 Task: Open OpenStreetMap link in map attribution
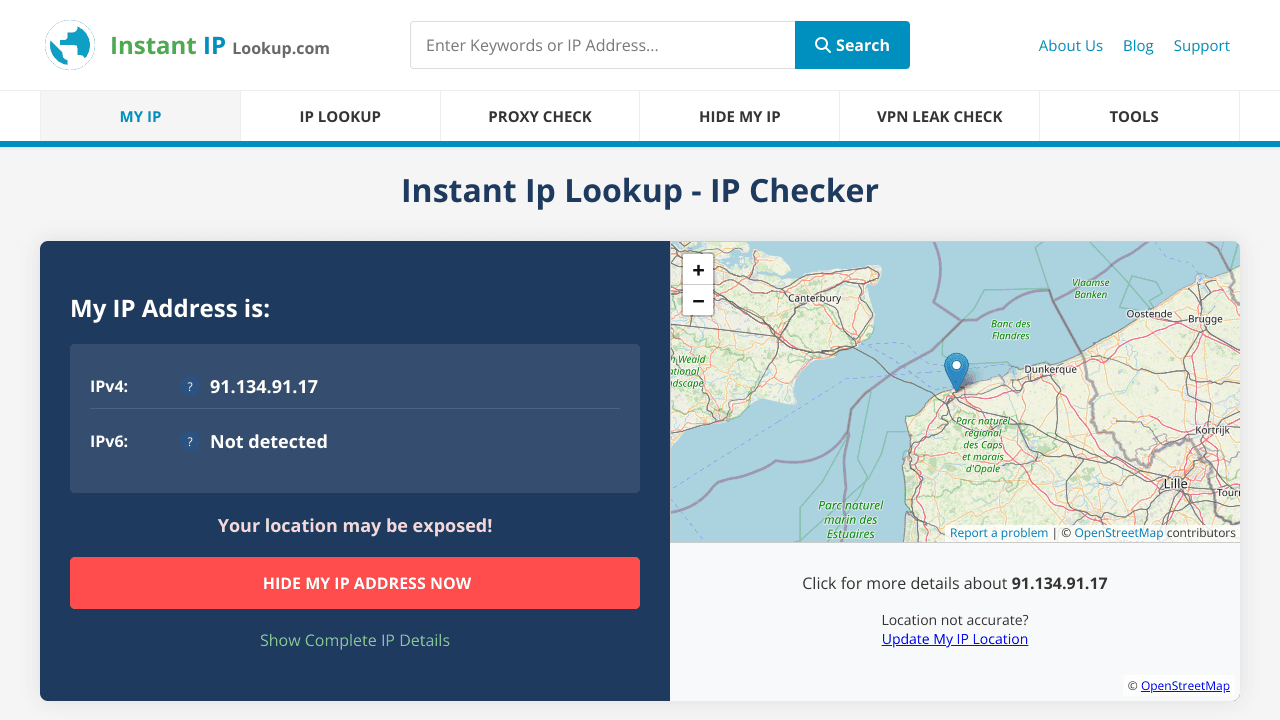tap(1119, 533)
